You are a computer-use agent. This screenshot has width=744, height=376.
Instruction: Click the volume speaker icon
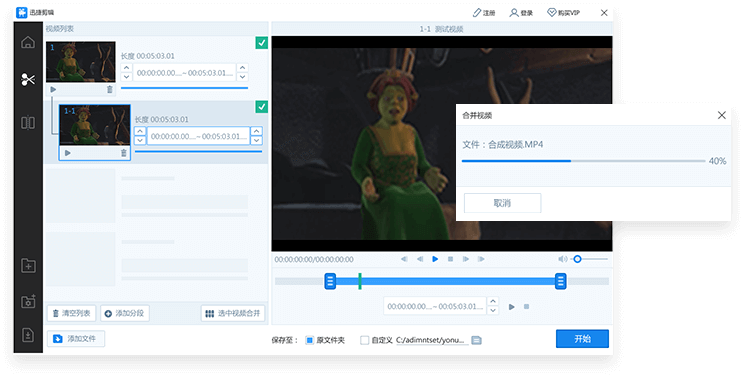(x=563, y=259)
